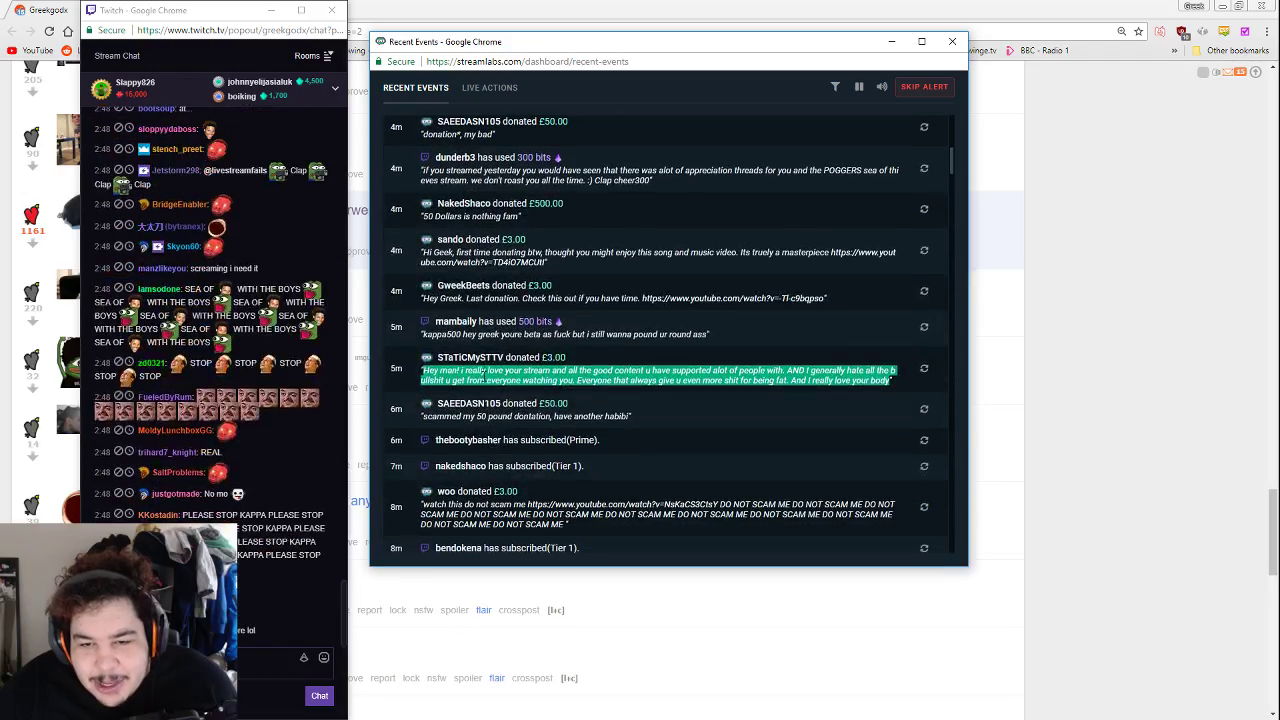Go back in the Greekgodx window
The image size is (1280, 720).
pyautogui.click(x=12, y=31)
